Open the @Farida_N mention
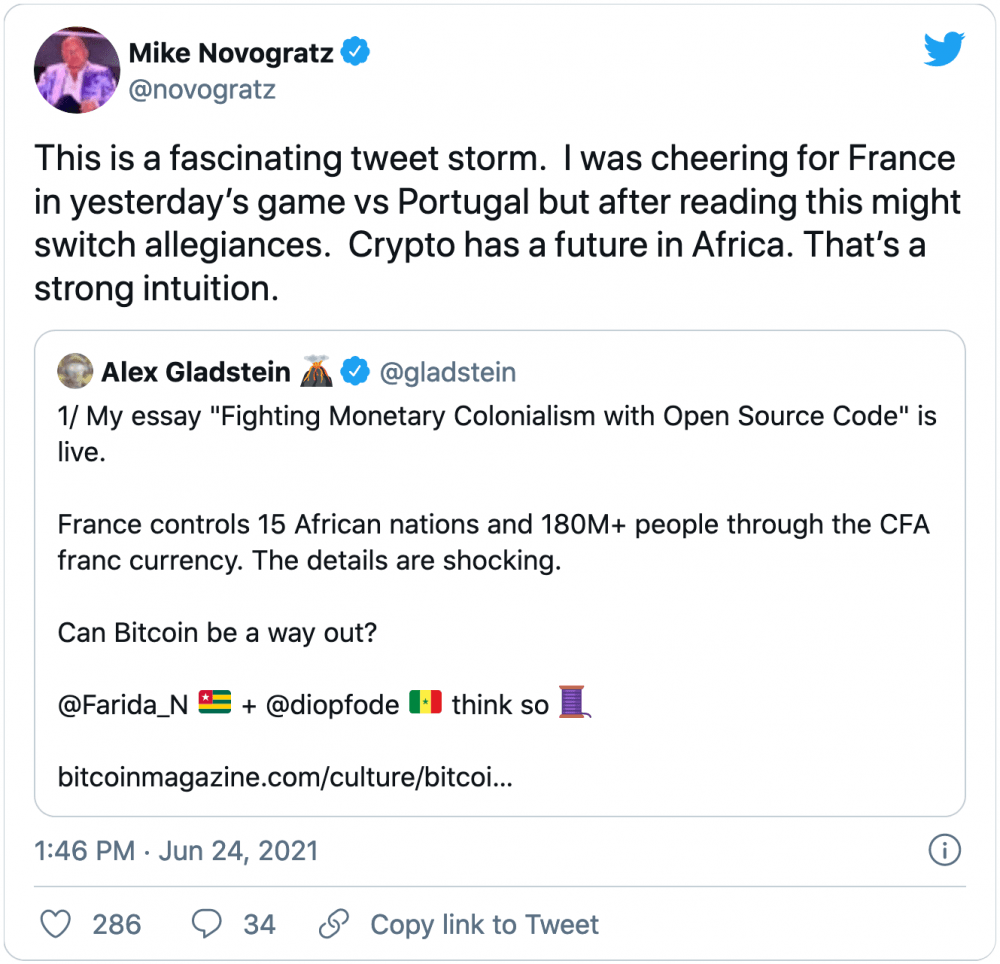The width and height of the screenshot is (1000, 964). click(x=123, y=705)
